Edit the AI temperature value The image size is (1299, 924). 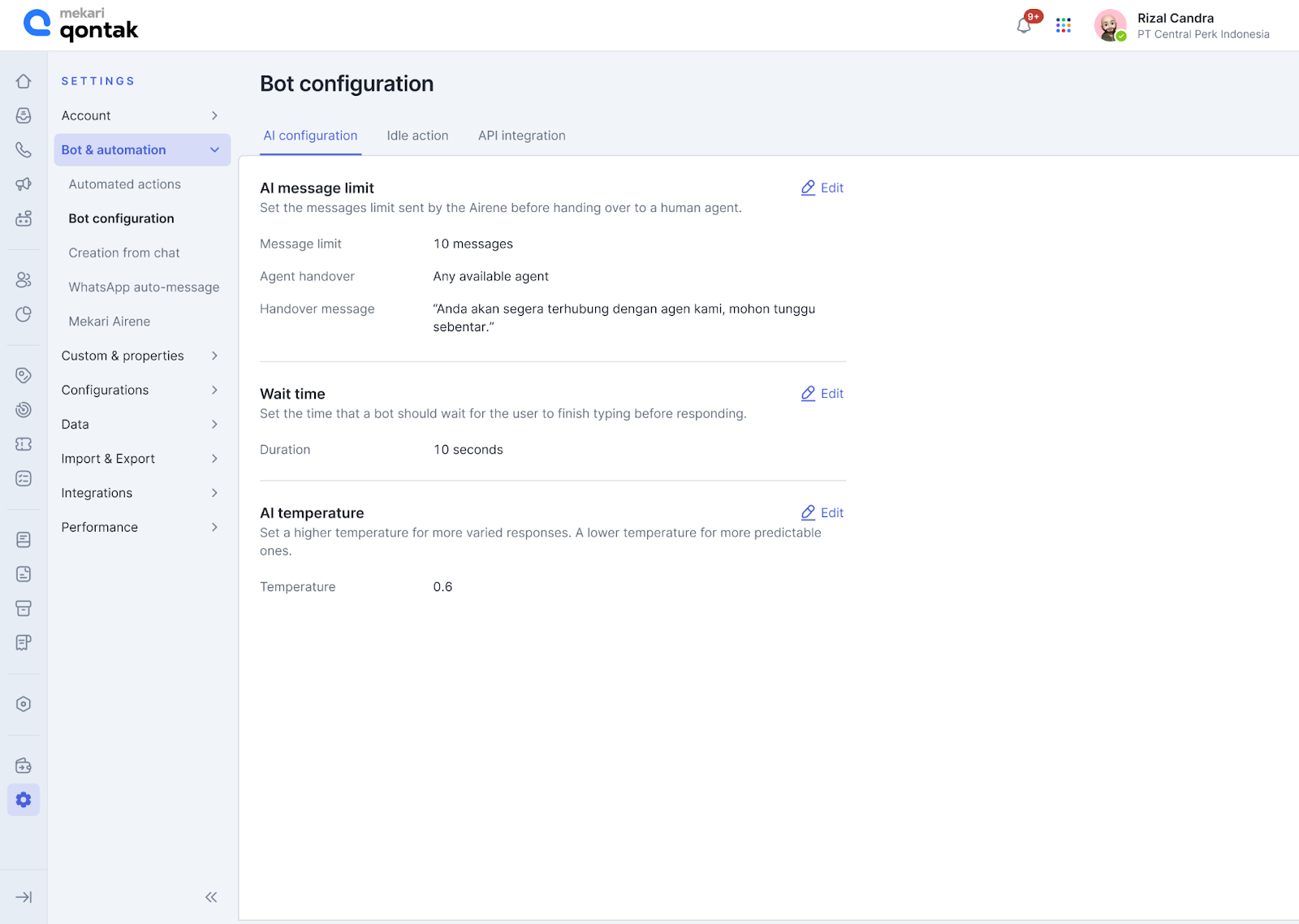(822, 513)
